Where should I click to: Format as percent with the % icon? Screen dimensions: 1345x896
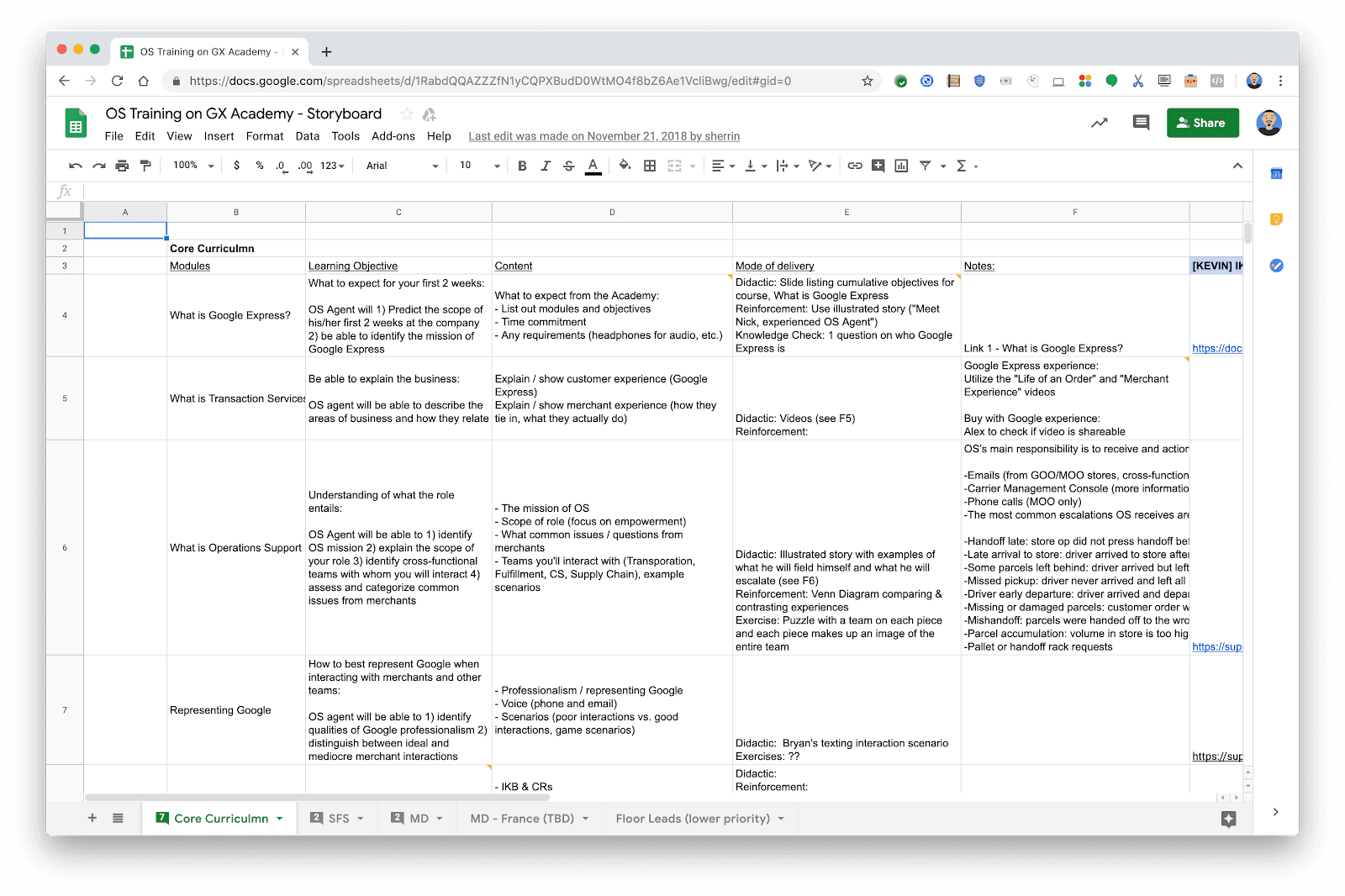pyautogui.click(x=260, y=166)
